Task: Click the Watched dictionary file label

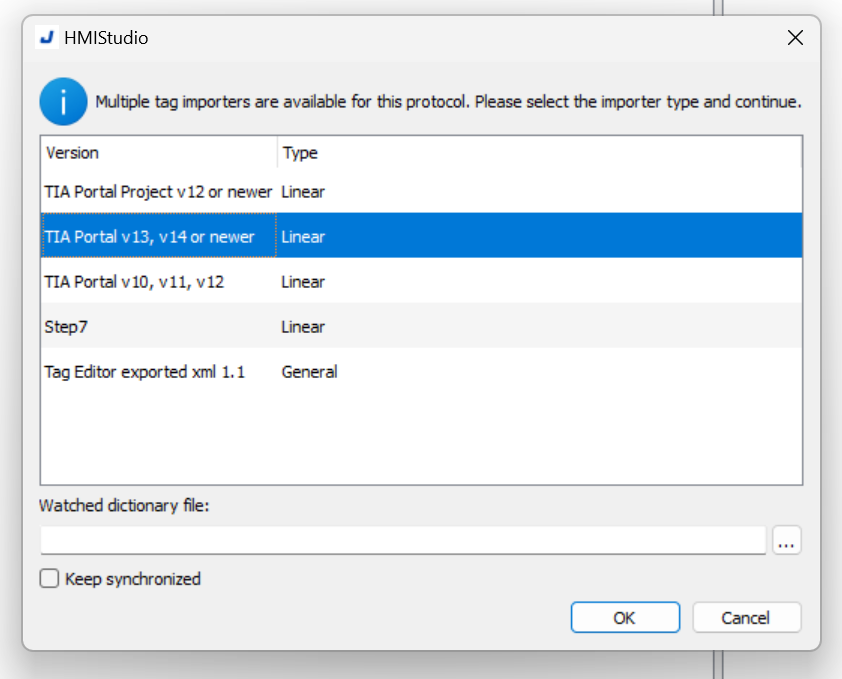Action: pos(124,505)
